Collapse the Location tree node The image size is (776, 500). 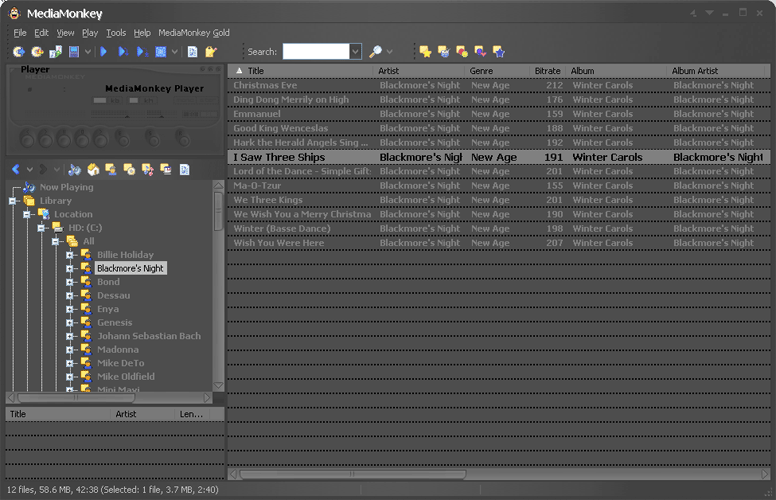(x=27, y=214)
